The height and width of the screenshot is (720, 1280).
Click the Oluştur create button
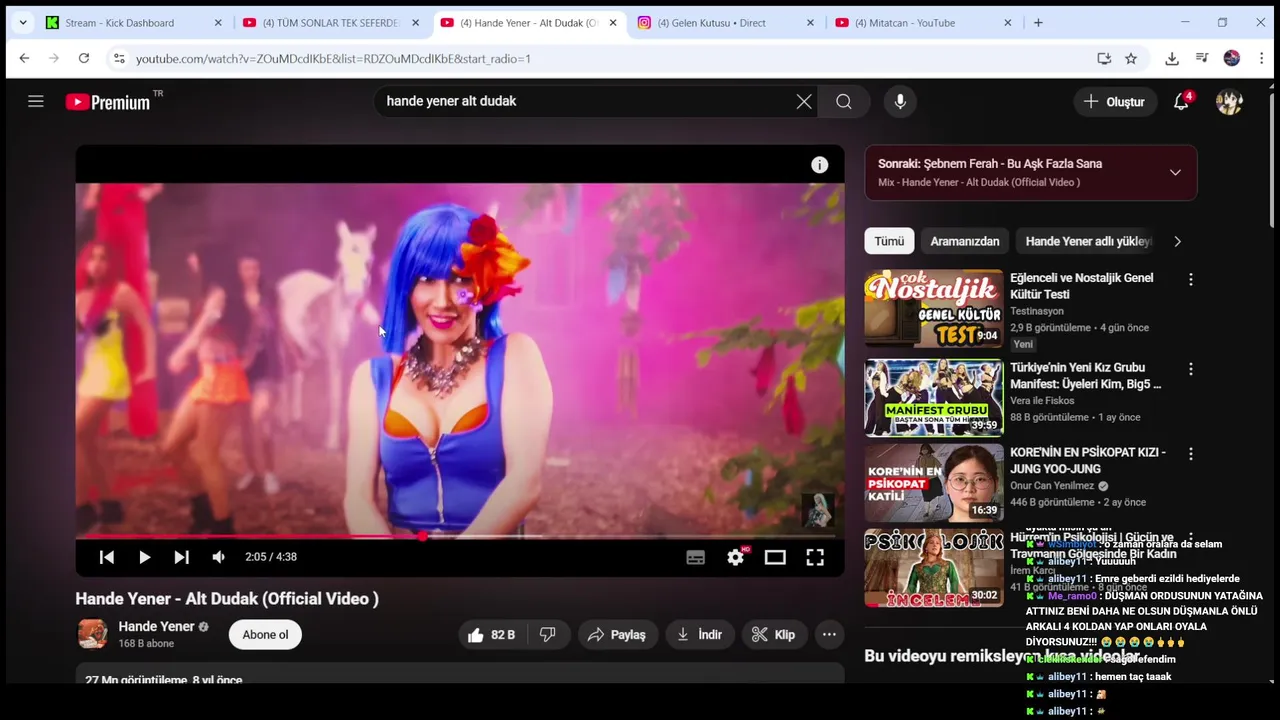1114,101
